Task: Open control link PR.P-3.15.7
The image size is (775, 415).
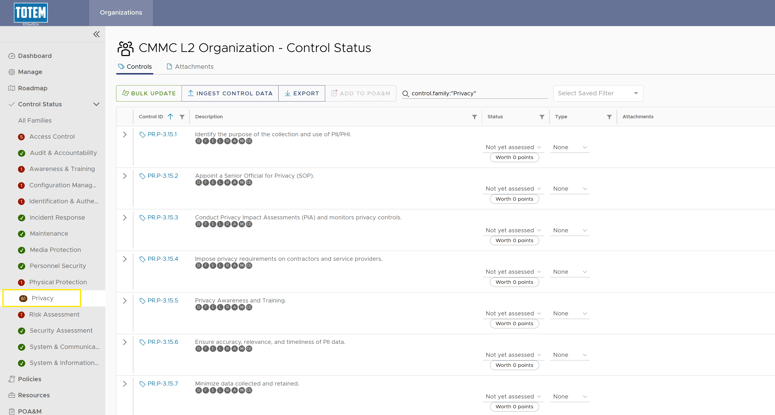Action: (163, 383)
